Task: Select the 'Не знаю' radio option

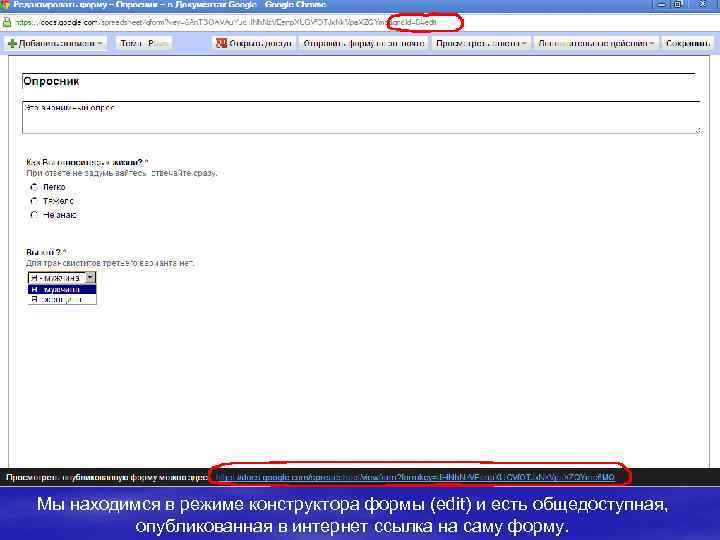Action: coord(34,215)
